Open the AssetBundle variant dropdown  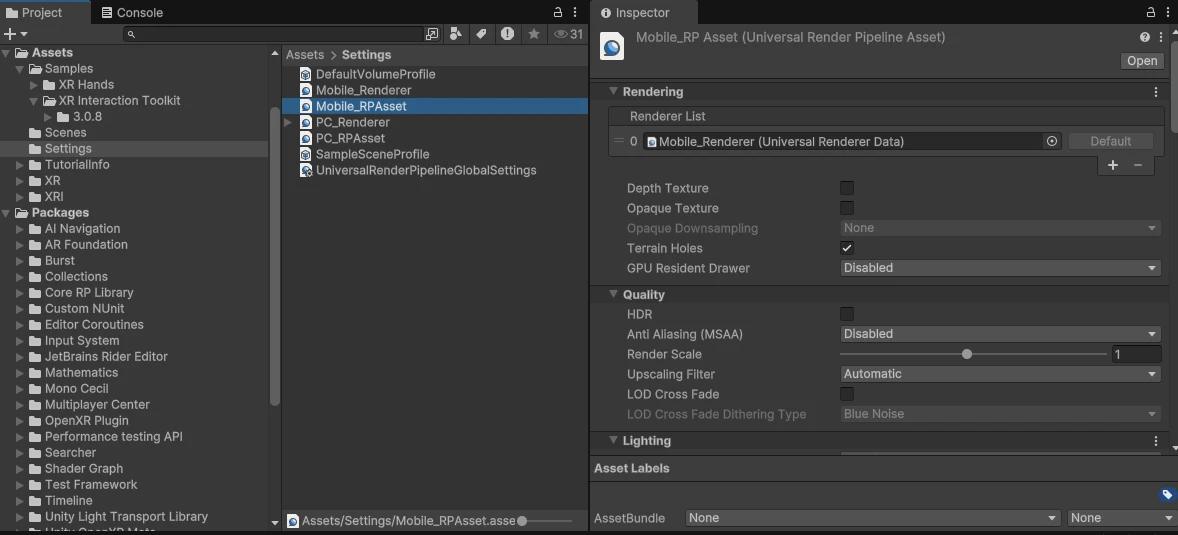(x=1122, y=518)
